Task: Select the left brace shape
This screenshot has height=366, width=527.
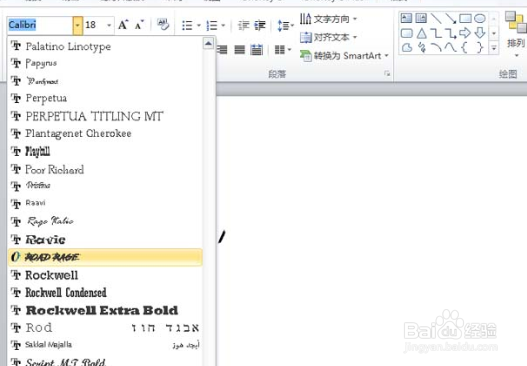Action: [x=465, y=47]
